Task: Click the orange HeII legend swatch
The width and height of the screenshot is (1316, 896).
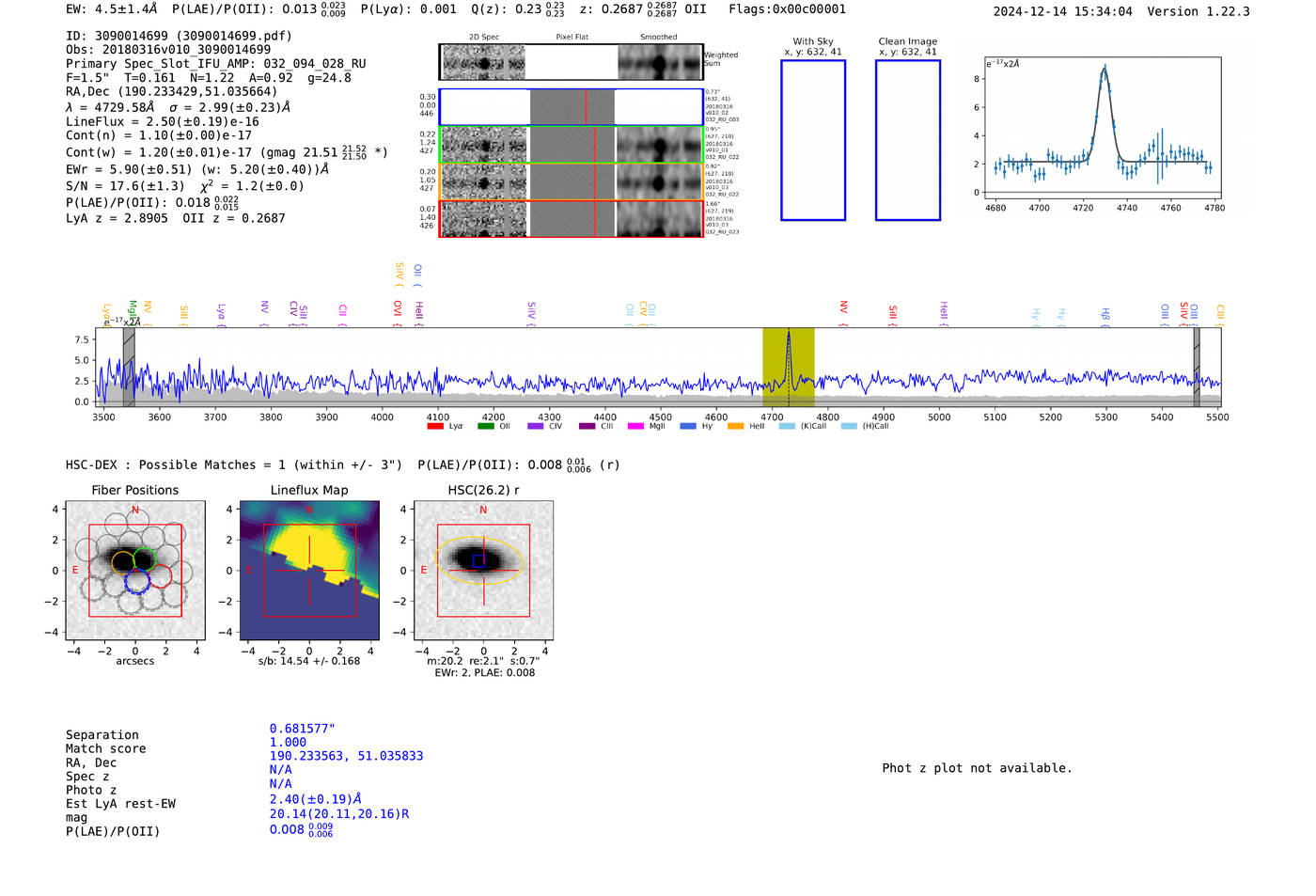Action: pyautogui.click(x=736, y=427)
